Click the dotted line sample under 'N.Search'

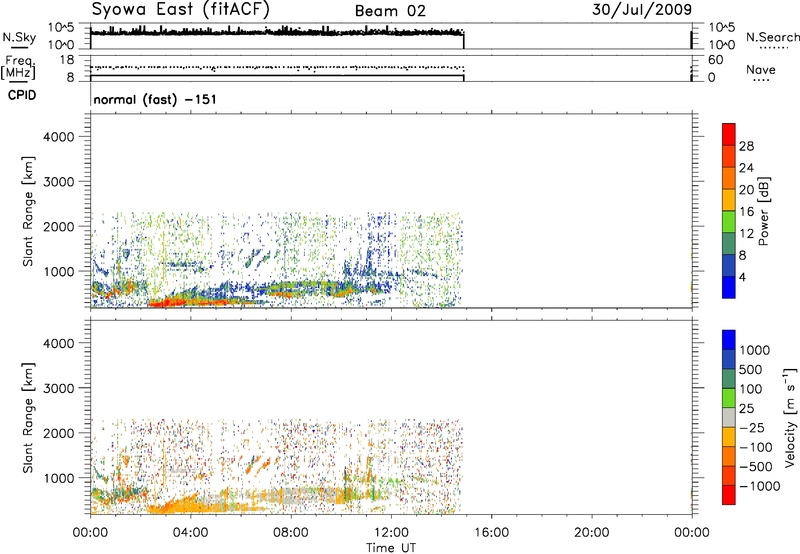click(x=773, y=48)
